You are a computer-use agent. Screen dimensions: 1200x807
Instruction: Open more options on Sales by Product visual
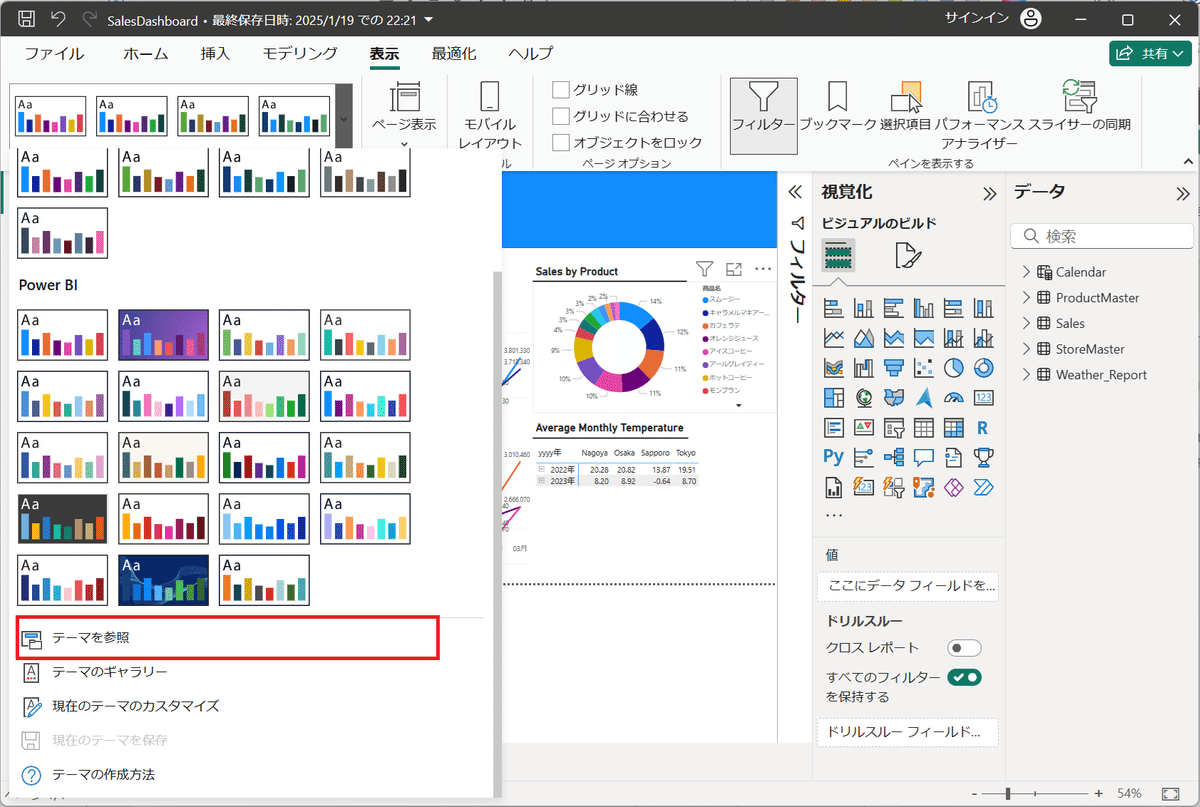tap(763, 268)
